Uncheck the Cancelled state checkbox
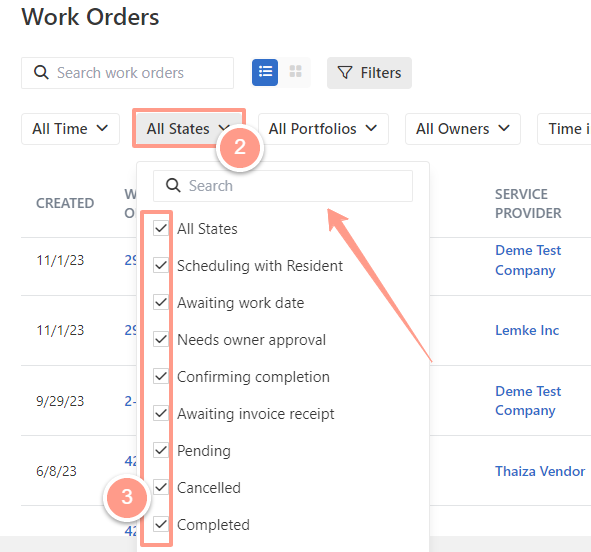Viewport: 591px width, 552px height. (161, 487)
